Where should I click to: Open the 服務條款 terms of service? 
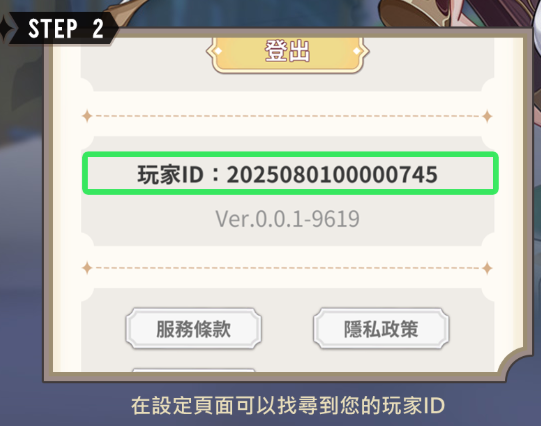click(x=194, y=329)
